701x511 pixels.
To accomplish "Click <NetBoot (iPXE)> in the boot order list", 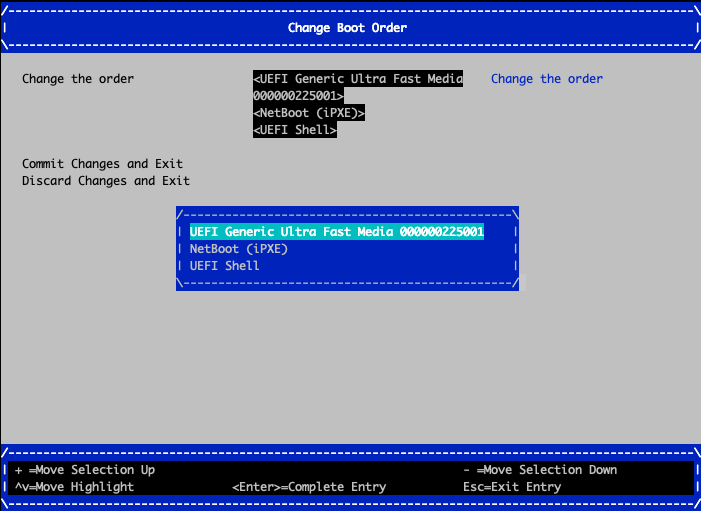I will (309, 113).
